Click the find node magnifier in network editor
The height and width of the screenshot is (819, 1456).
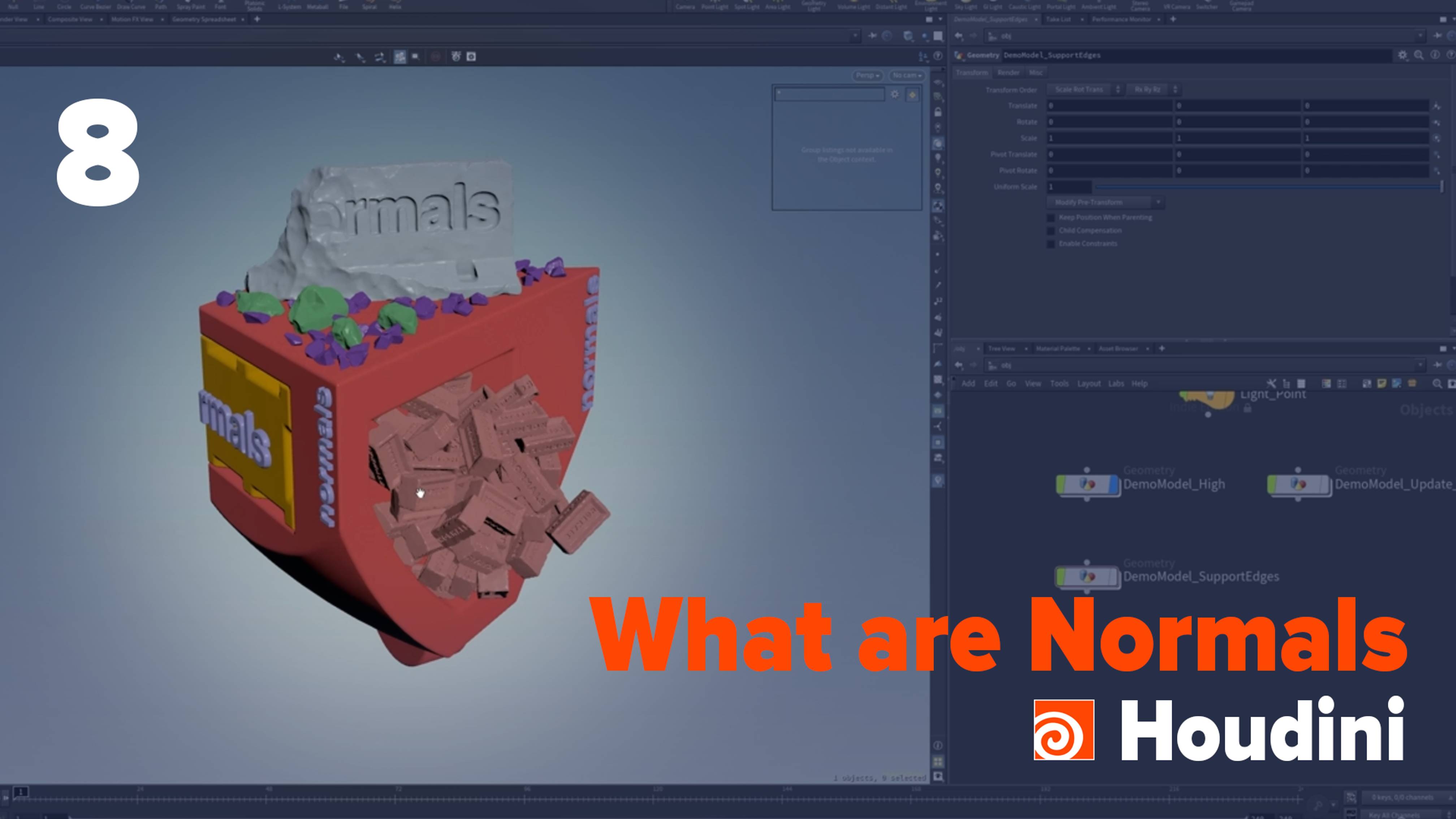(x=1437, y=383)
